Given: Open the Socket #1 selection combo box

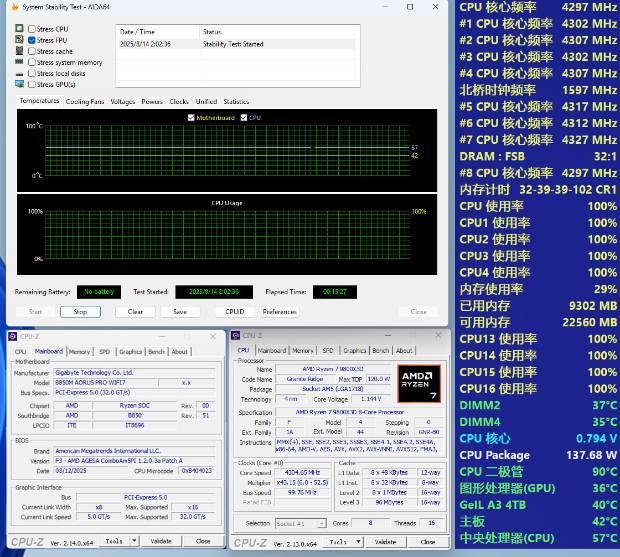Looking at the screenshot, I should [301, 523].
